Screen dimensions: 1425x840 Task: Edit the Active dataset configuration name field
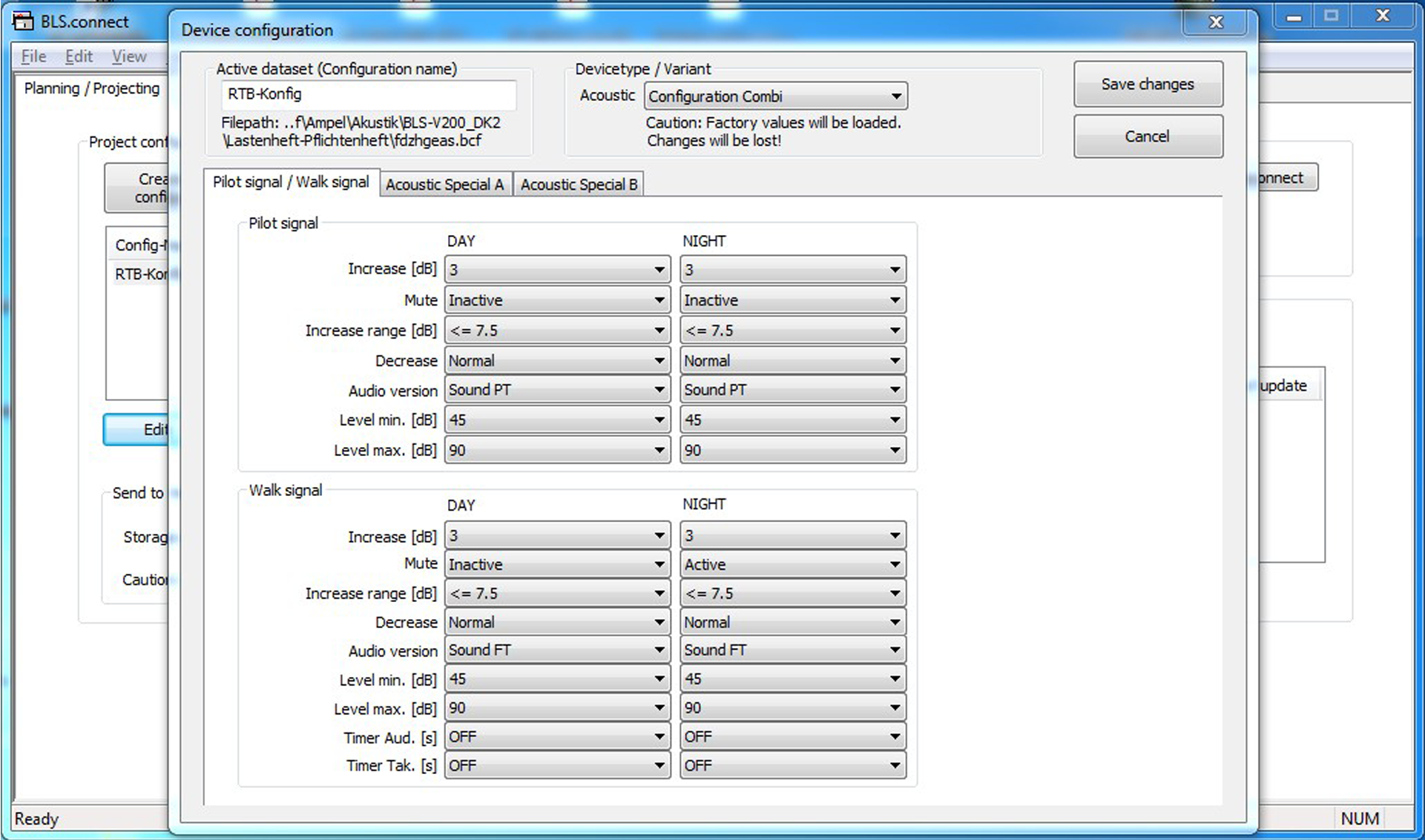(x=369, y=94)
